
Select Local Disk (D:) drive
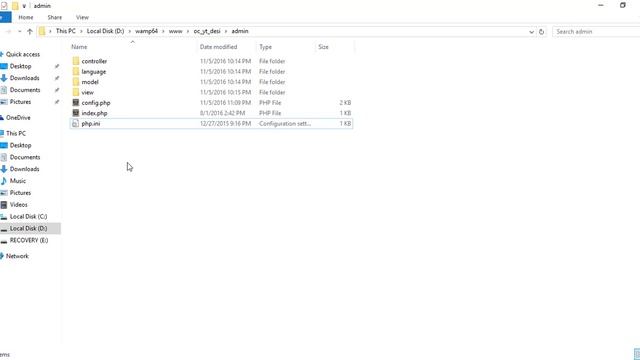click(30, 229)
